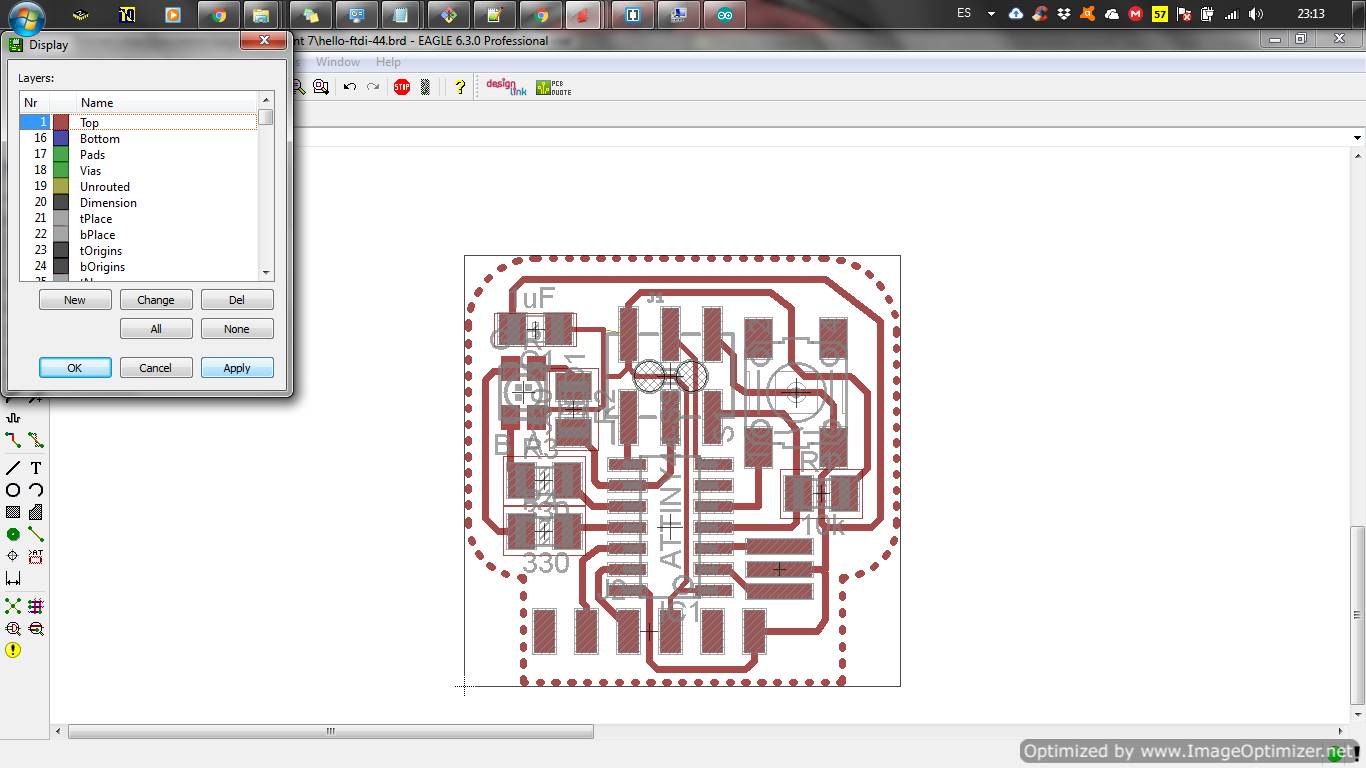Click the volume speaker tray icon
Screen dimensions: 1366x768
pos(1256,14)
